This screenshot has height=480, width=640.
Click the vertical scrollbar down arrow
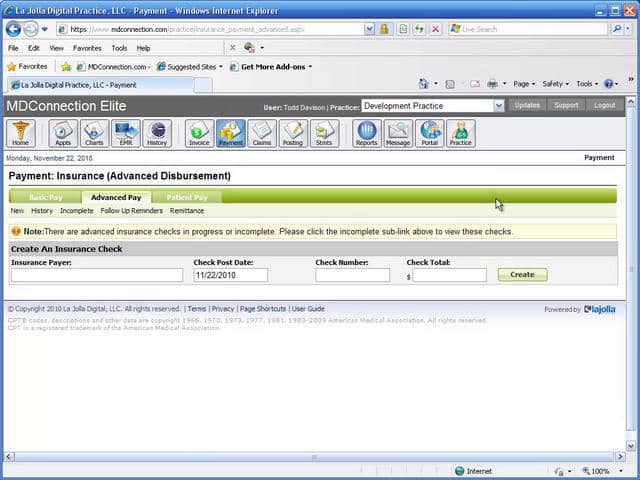(x=631, y=446)
